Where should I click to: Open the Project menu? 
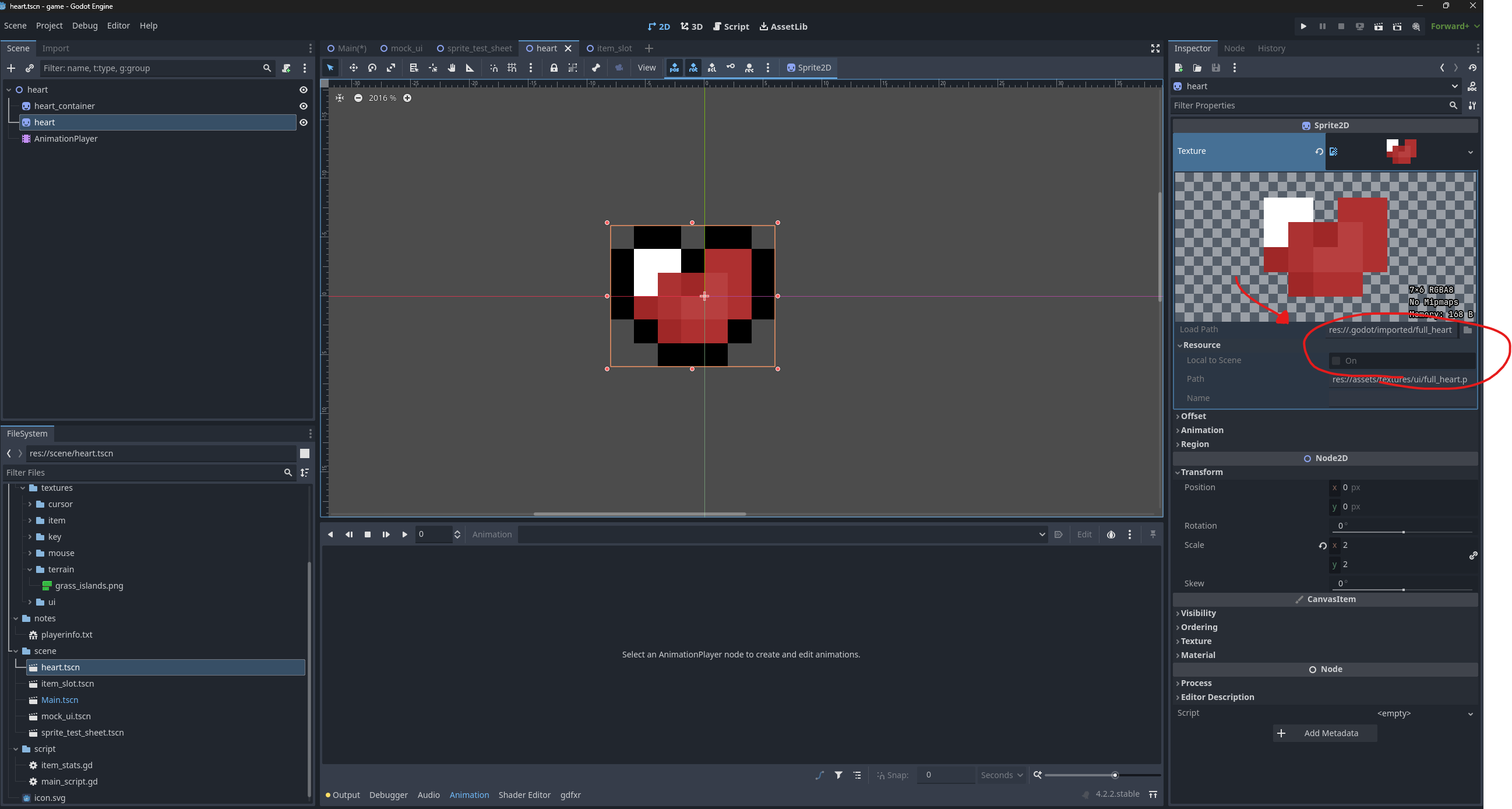(49, 25)
